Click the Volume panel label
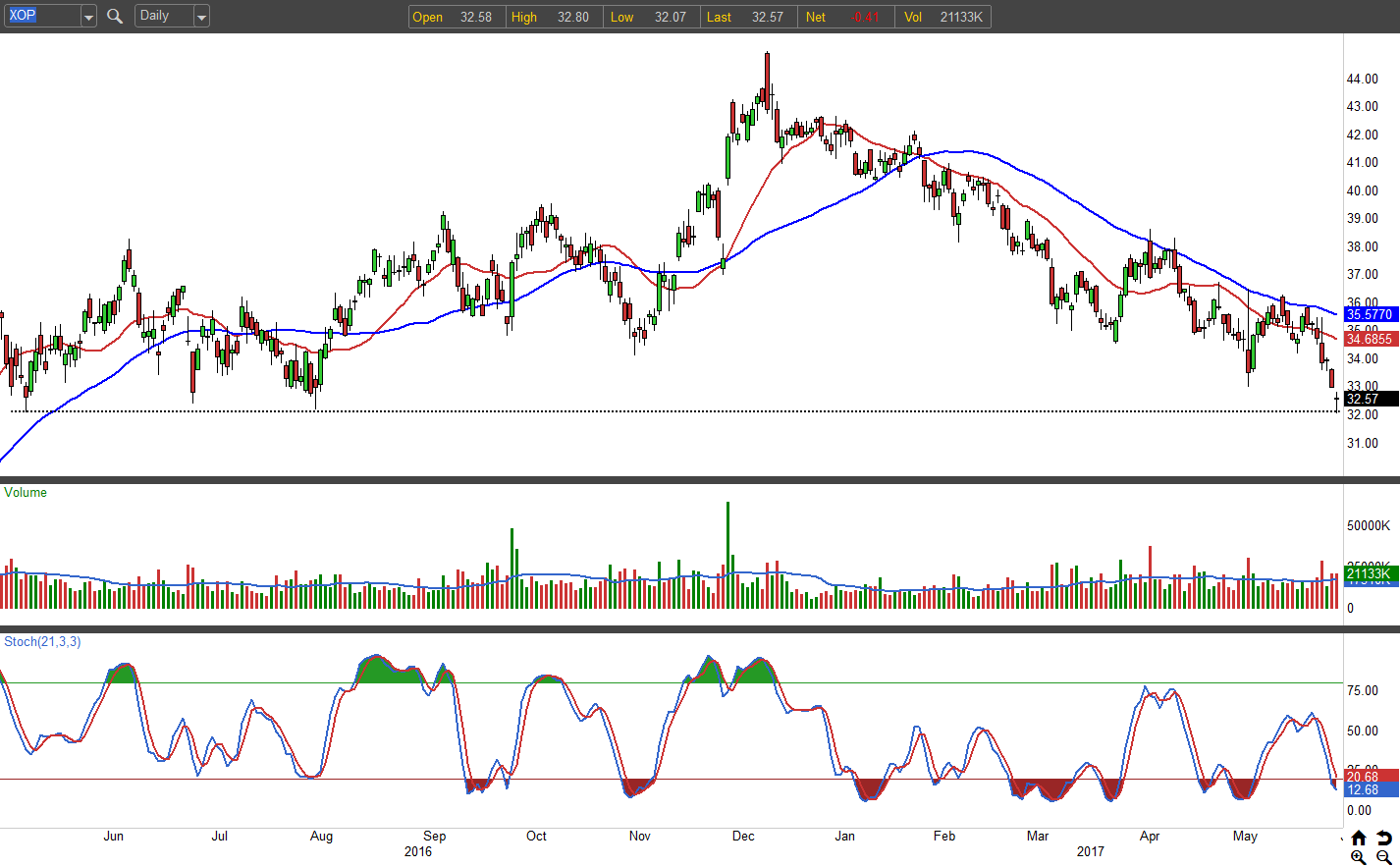This screenshot has width=1400, height=867. point(26,492)
